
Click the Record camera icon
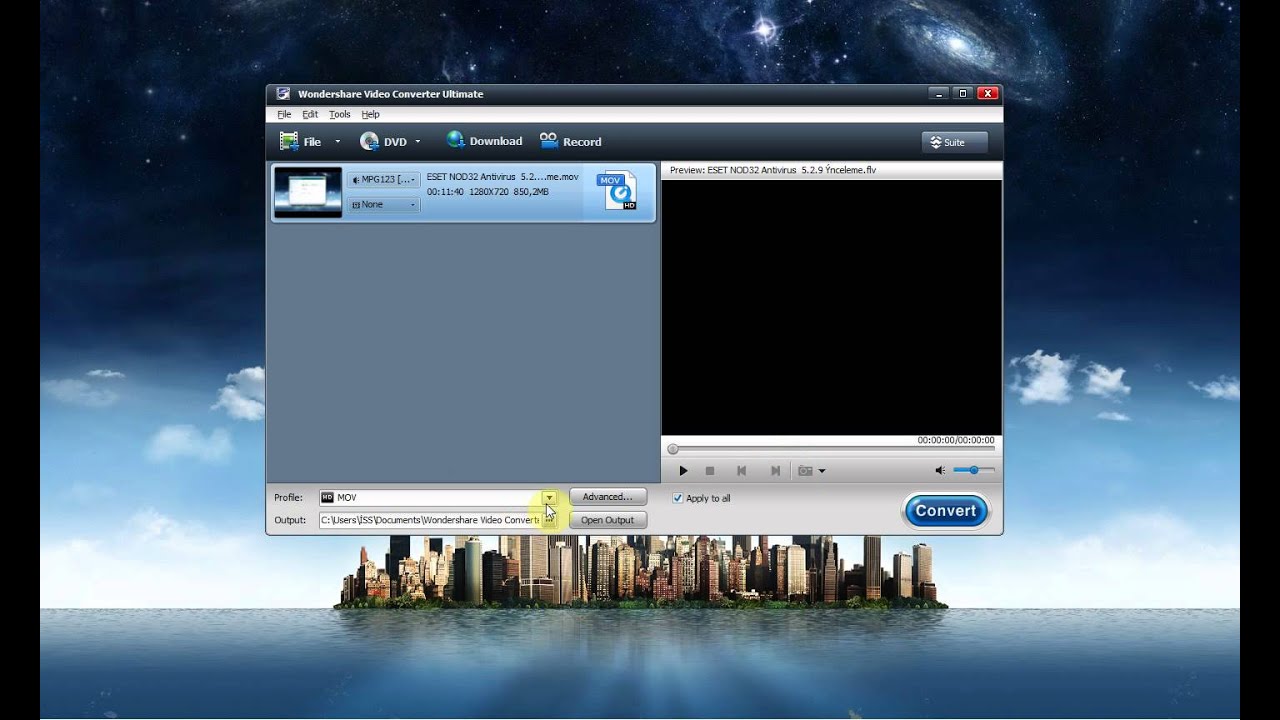point(548,140)
